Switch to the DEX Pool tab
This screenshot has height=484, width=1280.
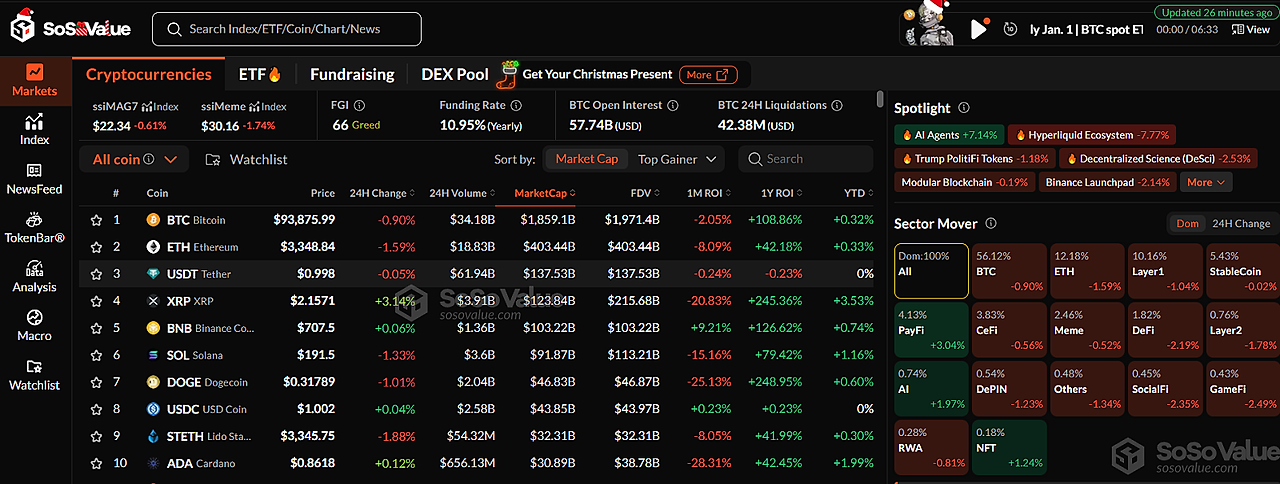click(x=455, y=74)
